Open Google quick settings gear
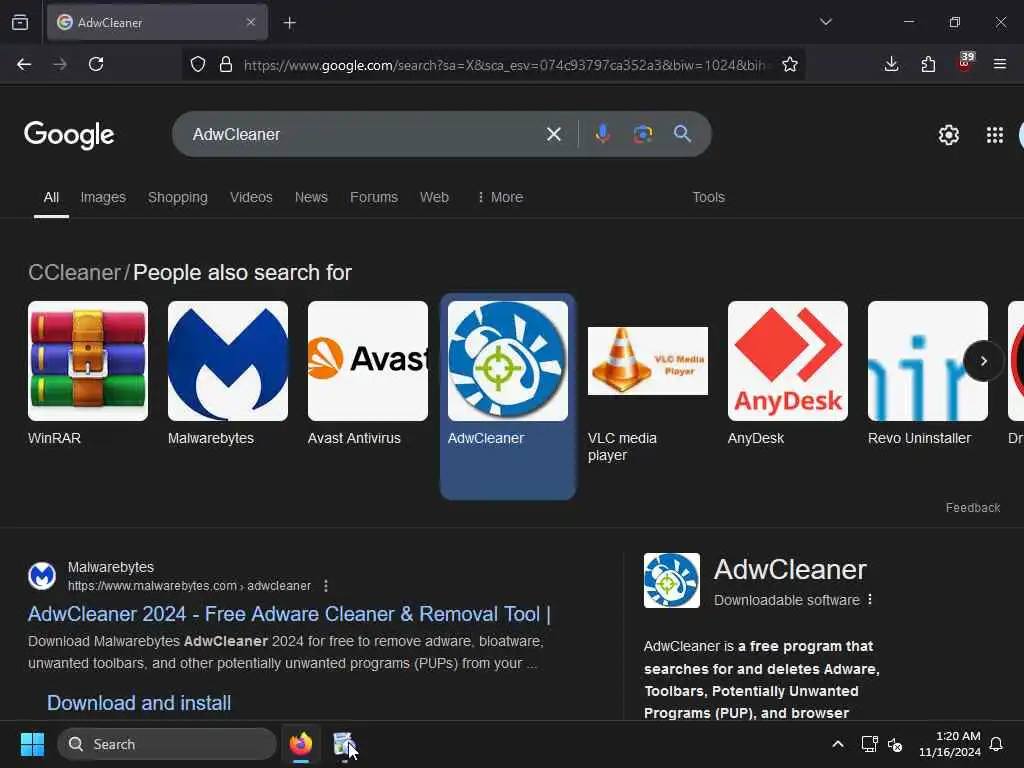Screen dimensions: 1024x768 click(x=948, y=135)
